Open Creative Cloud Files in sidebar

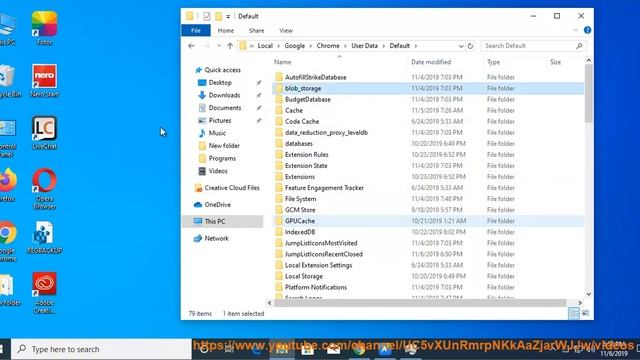click(x=231, y=188)
